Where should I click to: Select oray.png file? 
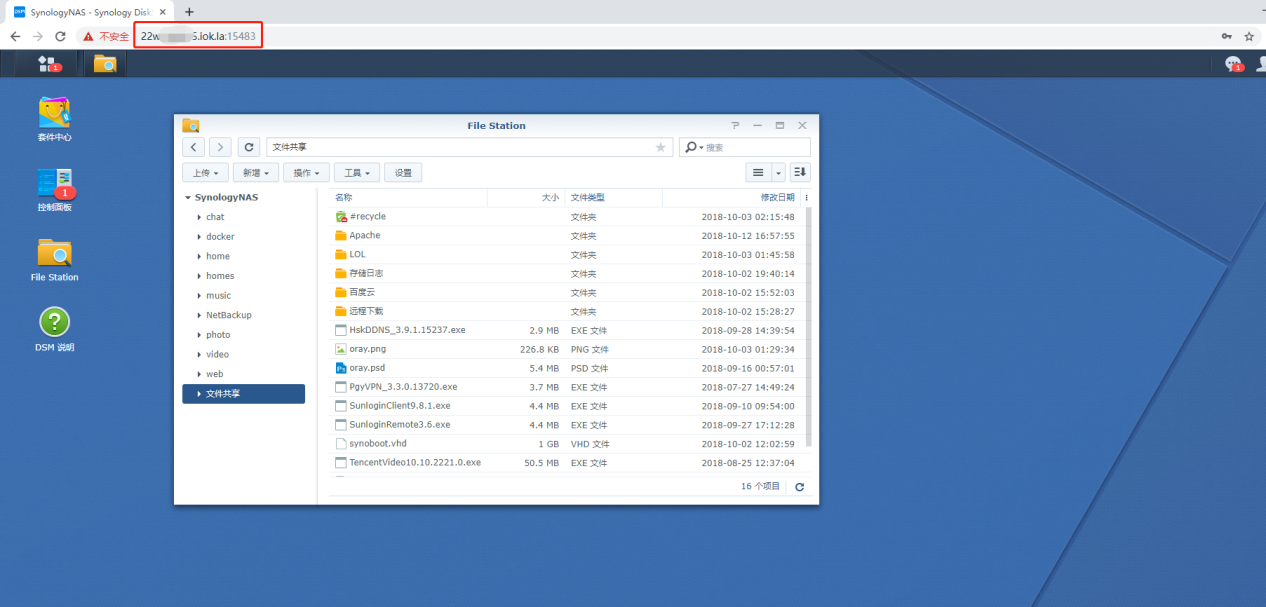(x=566, y=349)
